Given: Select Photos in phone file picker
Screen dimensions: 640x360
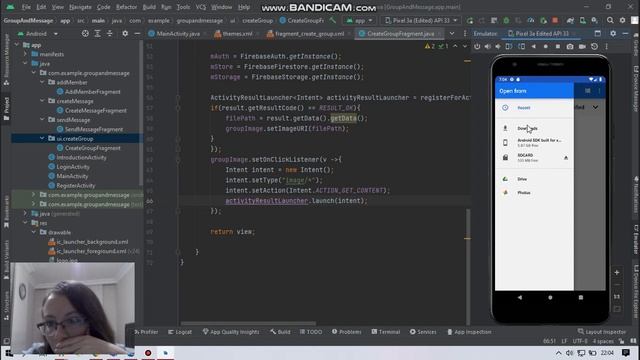Looking at the screenshot, I should (534, 193).
